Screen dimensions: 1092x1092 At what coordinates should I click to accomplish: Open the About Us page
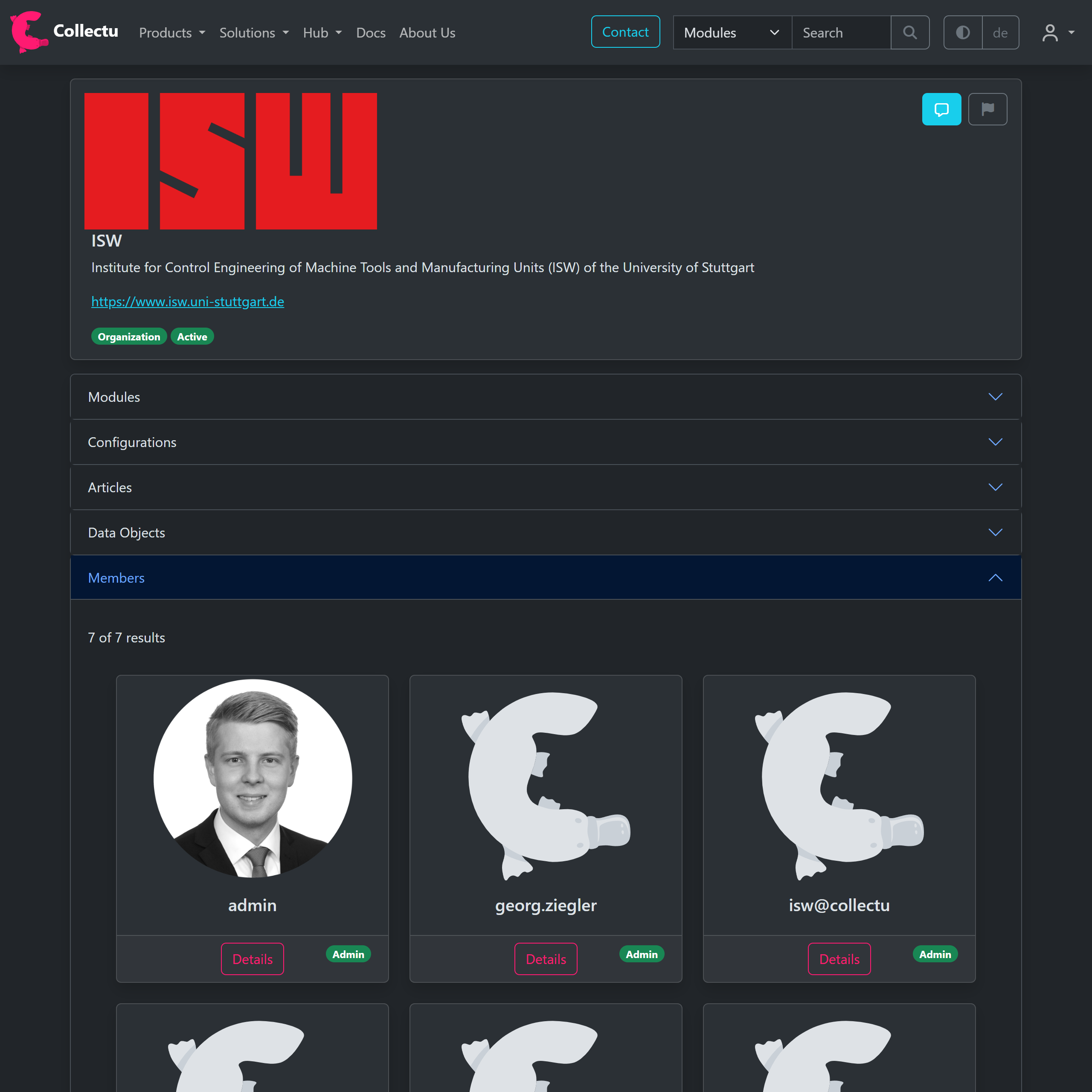[427, 33]
